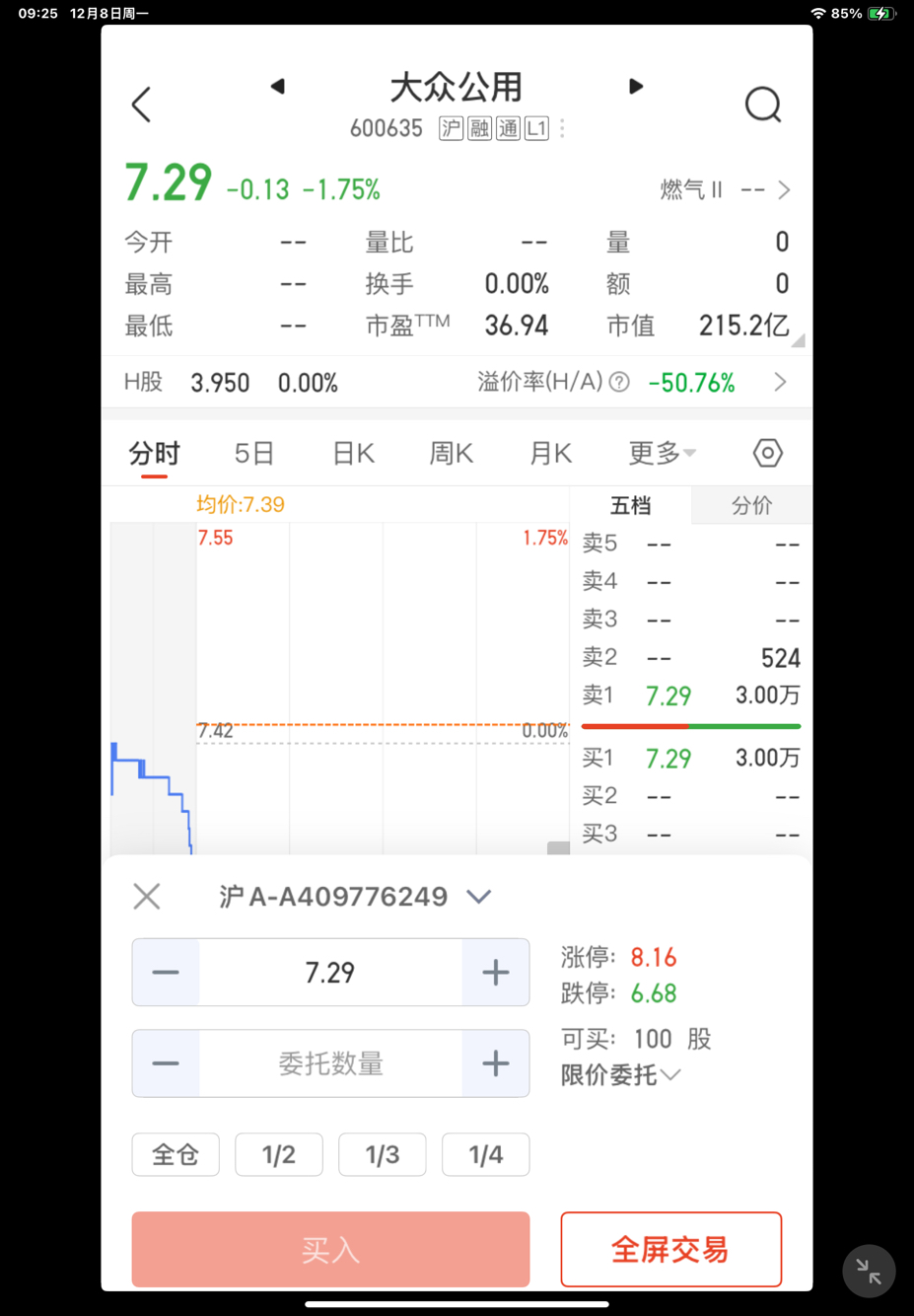This screenshot has width=914, height=1316.
Task: Open the 限价委托 order type dropdown
Action: tap(620, 1074)
